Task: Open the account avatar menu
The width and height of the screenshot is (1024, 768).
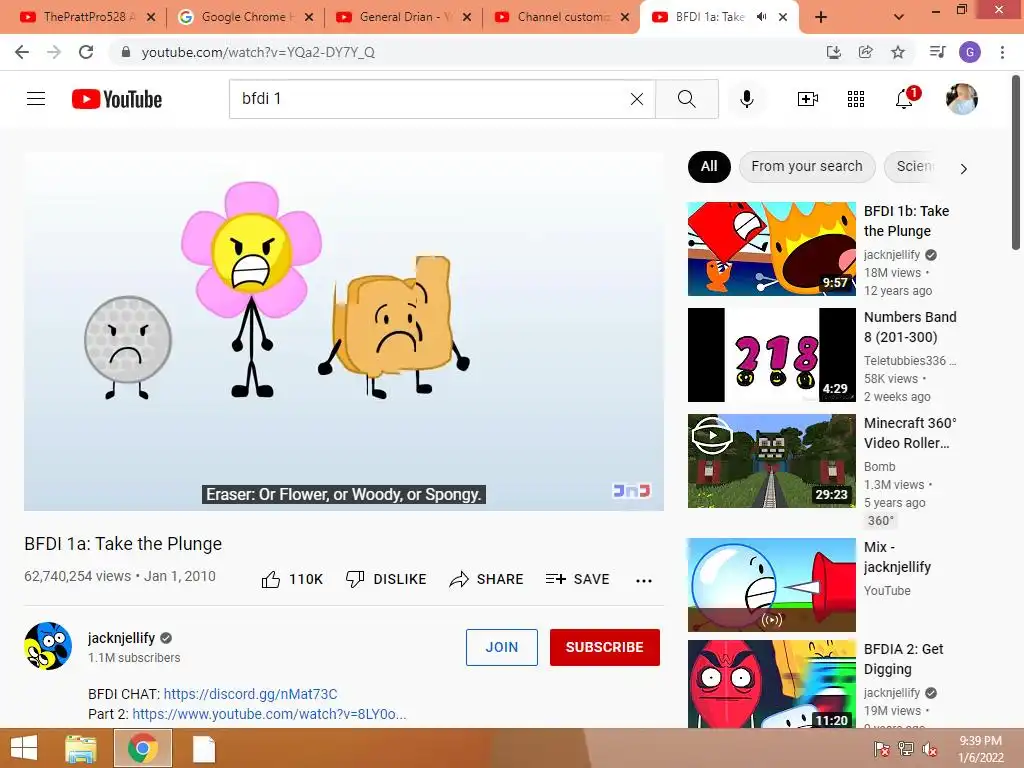Action: point(961,99)
